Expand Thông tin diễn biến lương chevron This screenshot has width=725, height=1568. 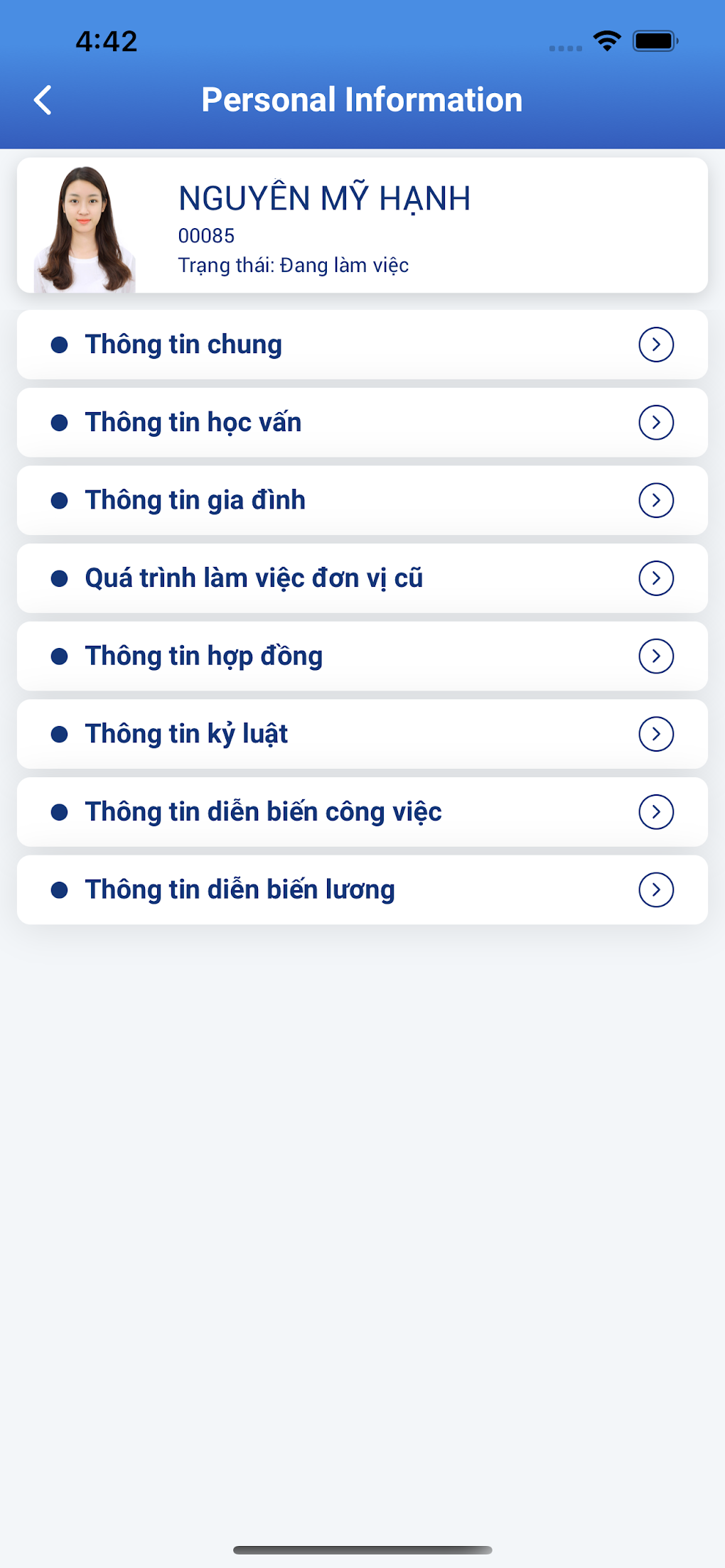[656, 890]
